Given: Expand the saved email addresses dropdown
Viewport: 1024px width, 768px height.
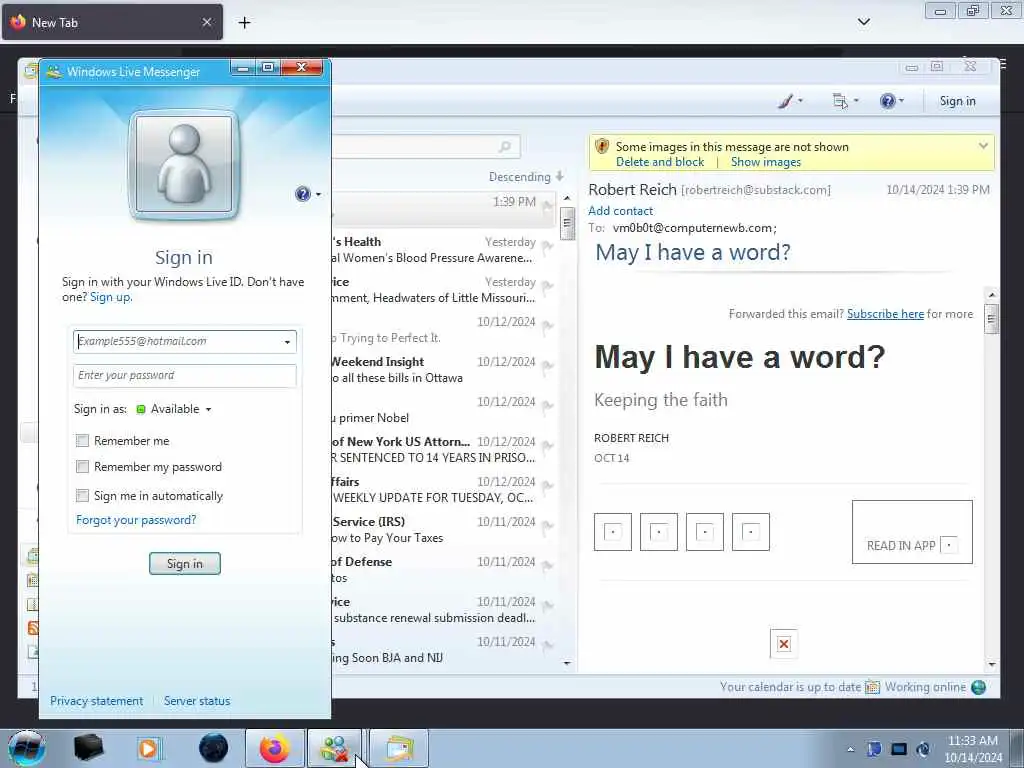Looking at the screenshot, I should (x=287, y=342).
